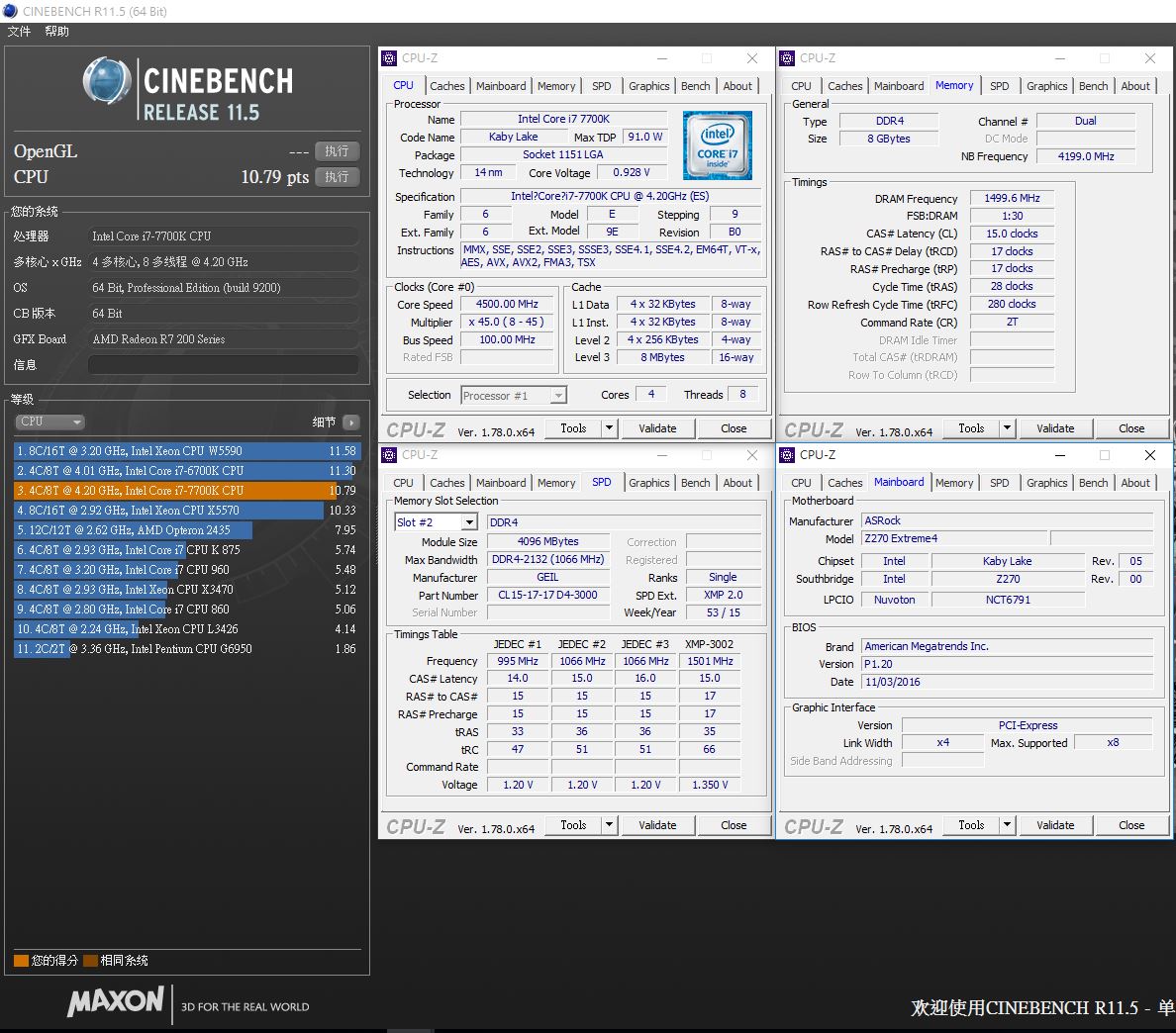Viewport: 1176px width, 1033px height.
Task: Click the orange 'your score' legend swatch
Action: (x=21, y=961)
